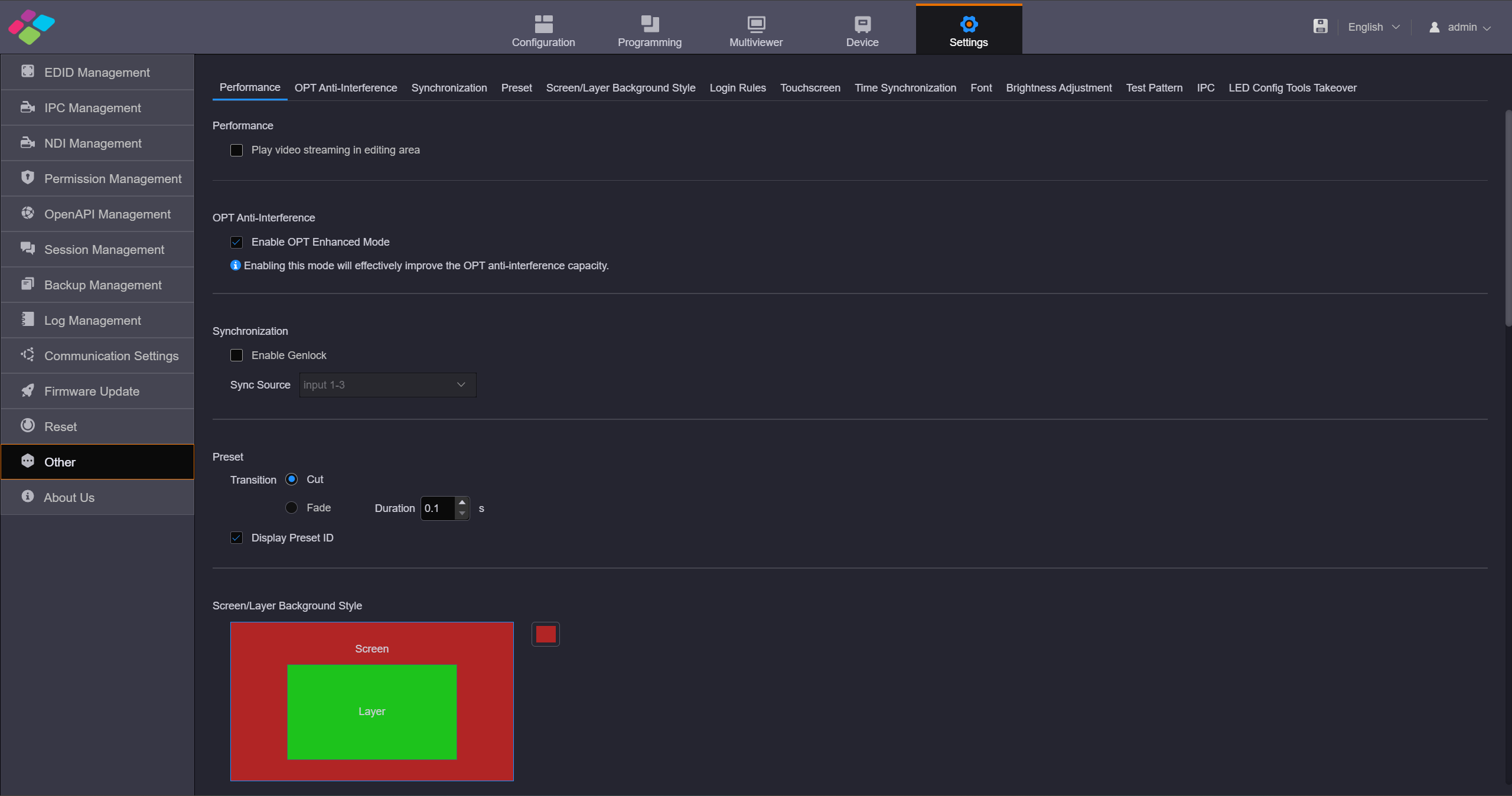Click the Reset sidebar icon
1512x796 pixels.
coord(27,426)
